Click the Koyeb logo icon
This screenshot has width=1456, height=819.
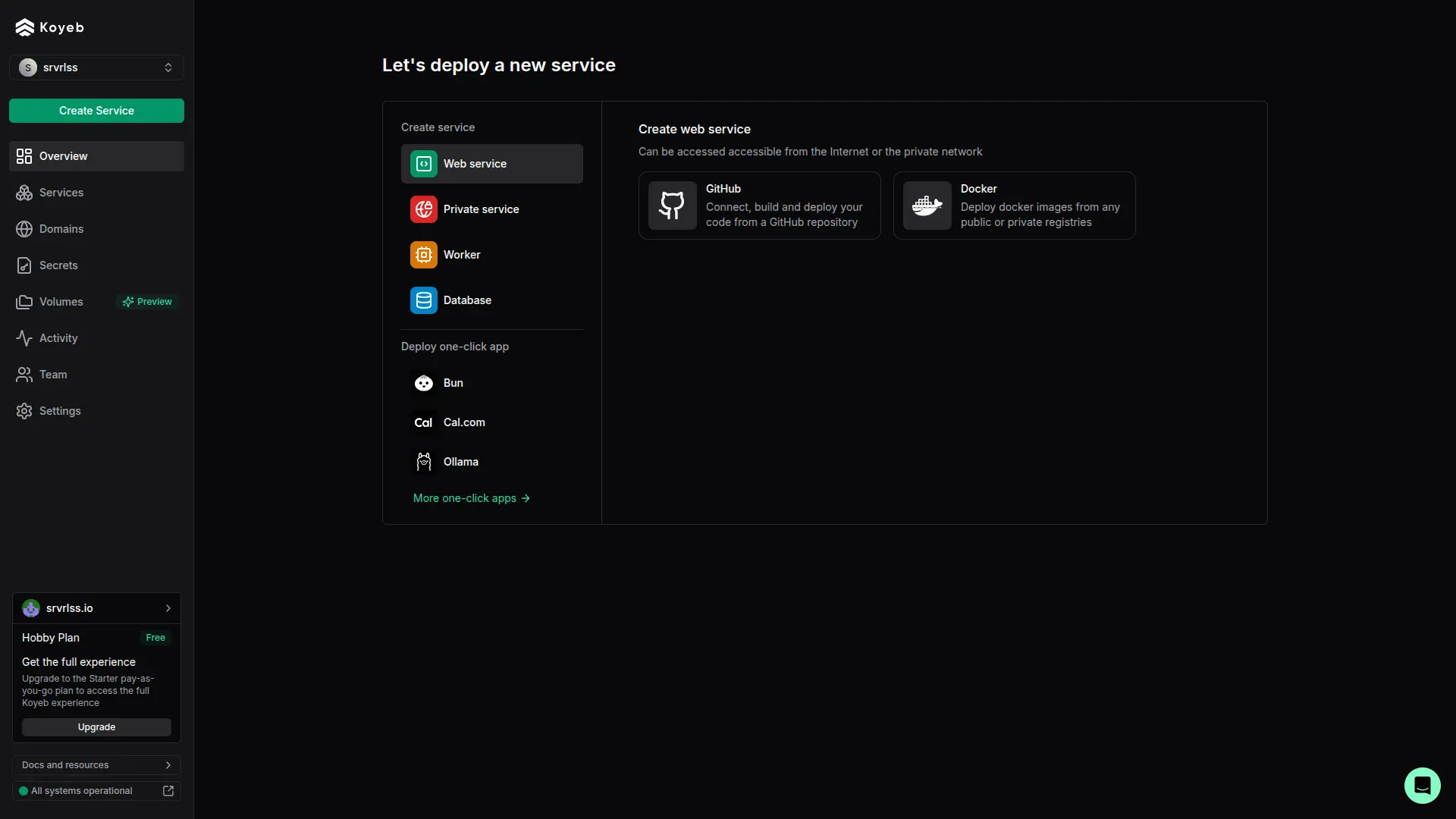[25, 27]
